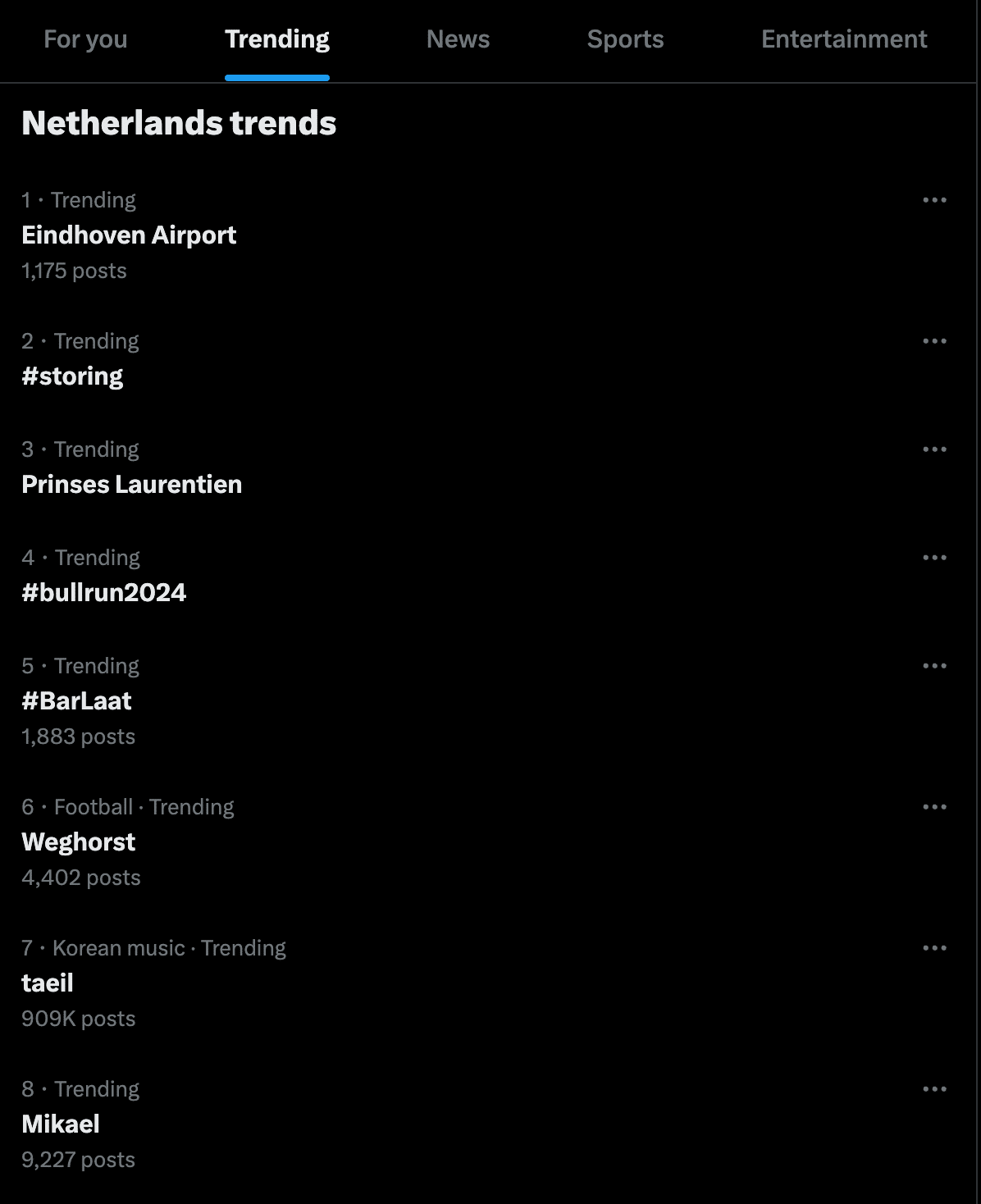This screenshot has width=981, height=1204.
Task: Open more options for taeil trend
Action: point(935,948)
